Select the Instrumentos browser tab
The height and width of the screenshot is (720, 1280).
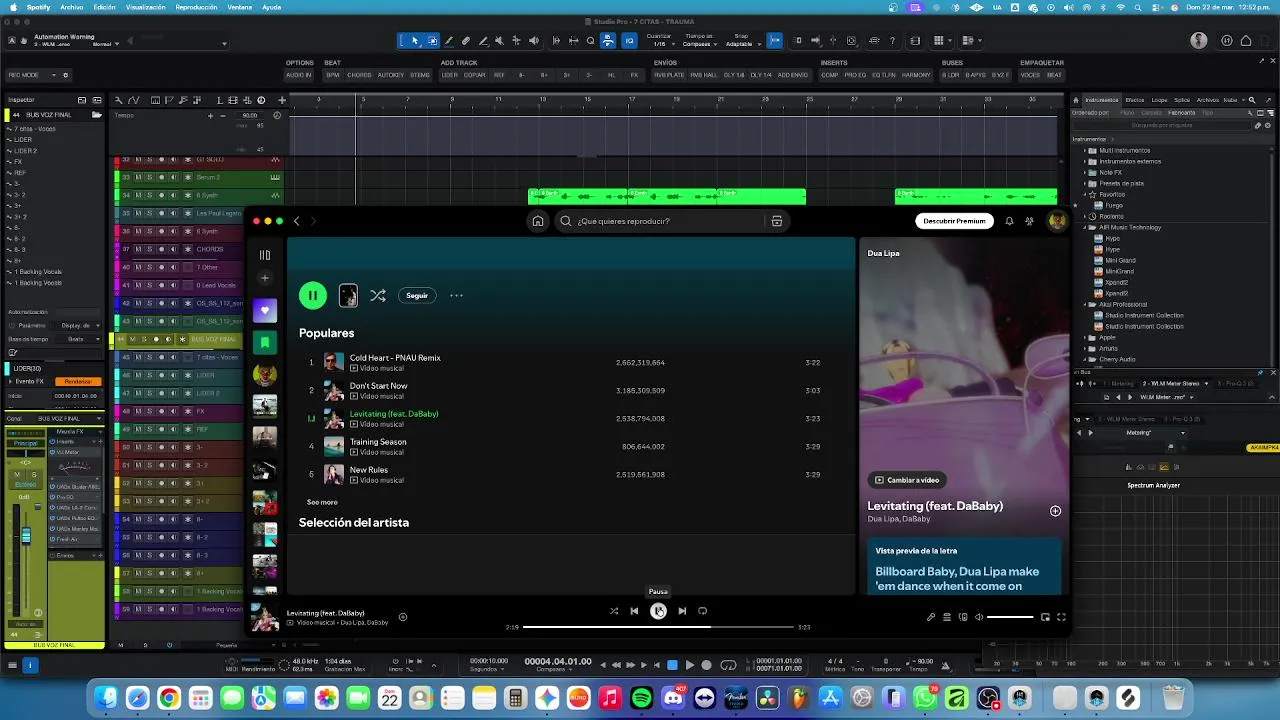[1102, 100]
